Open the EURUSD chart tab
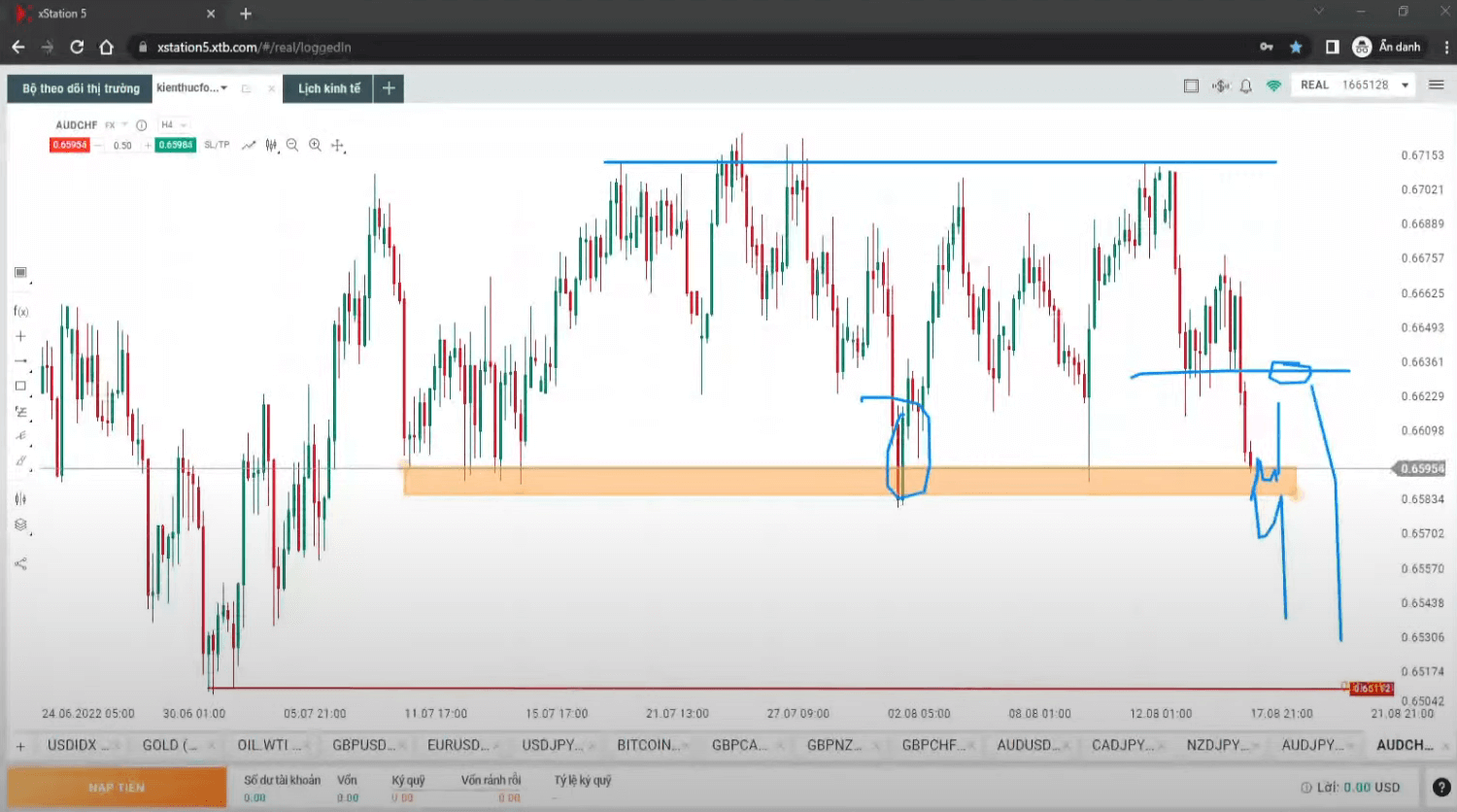1457x812 pixels. click(457, 745)
